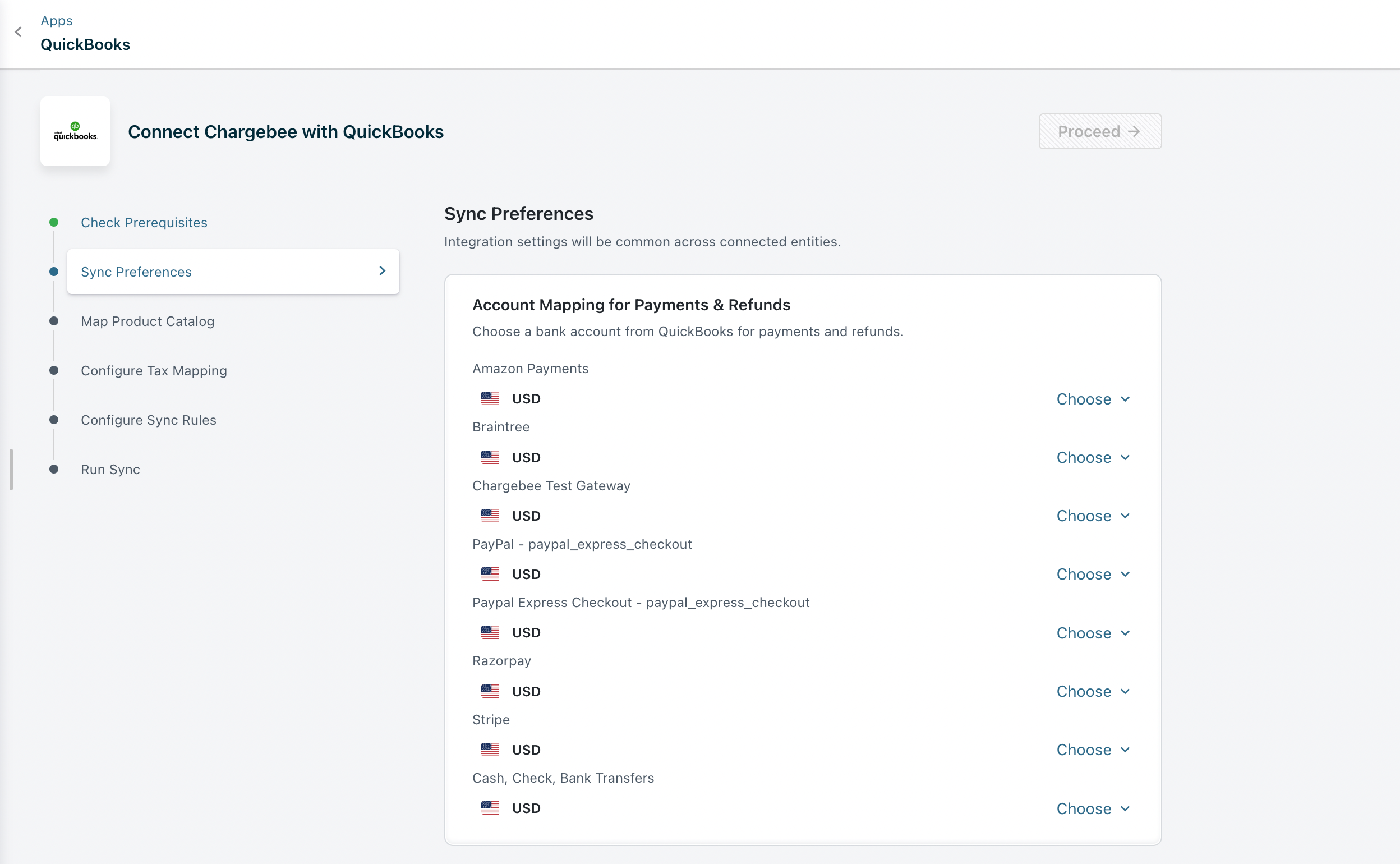The width and height of the screenshot is (1400, 864).
Task: Select Configure Sync Rules step
Action: click(x=149, y=420)
